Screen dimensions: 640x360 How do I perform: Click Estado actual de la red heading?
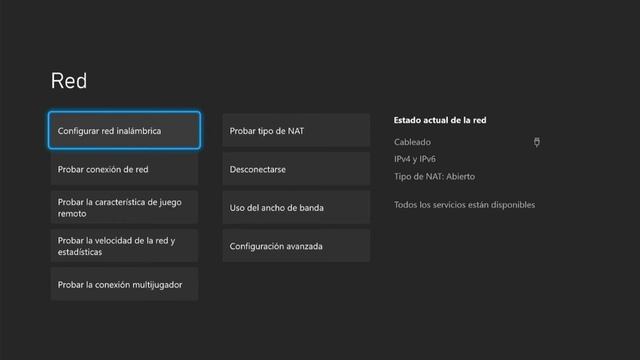[x=440, y=120]
